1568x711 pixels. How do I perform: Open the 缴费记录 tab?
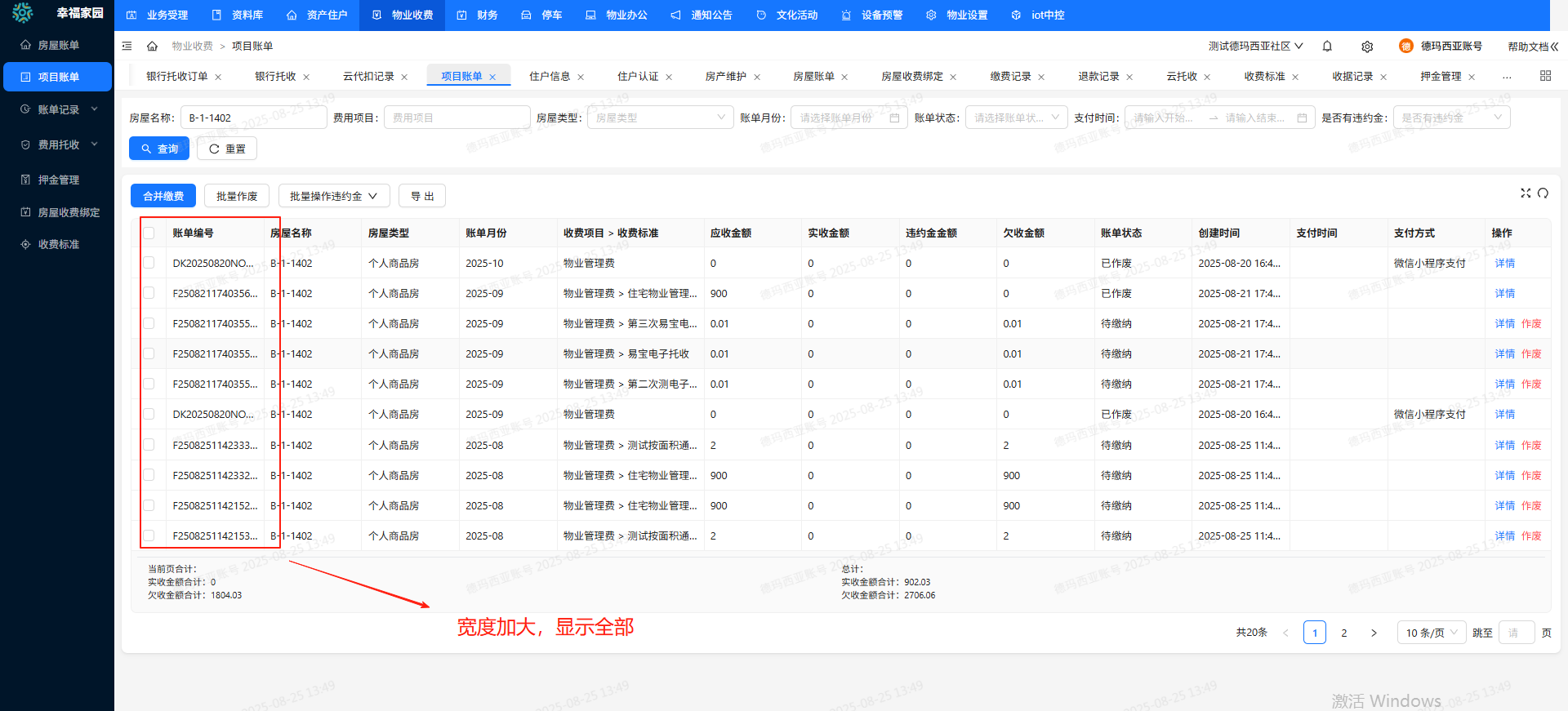[1010, 77]
